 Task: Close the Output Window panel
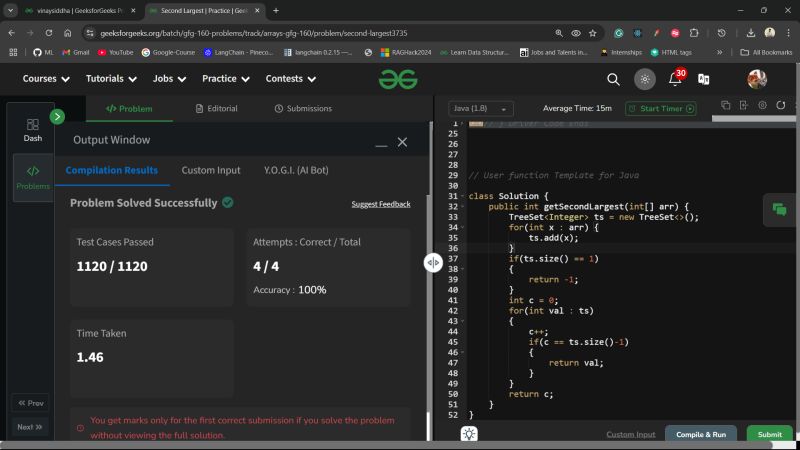coord(402,142)
